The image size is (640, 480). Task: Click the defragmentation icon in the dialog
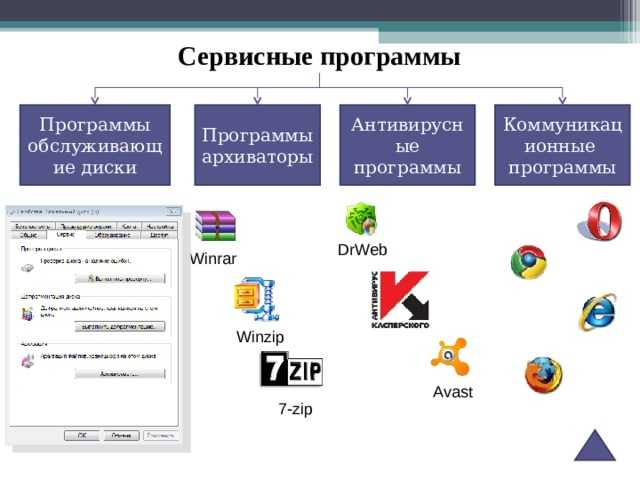pos(27,314)
